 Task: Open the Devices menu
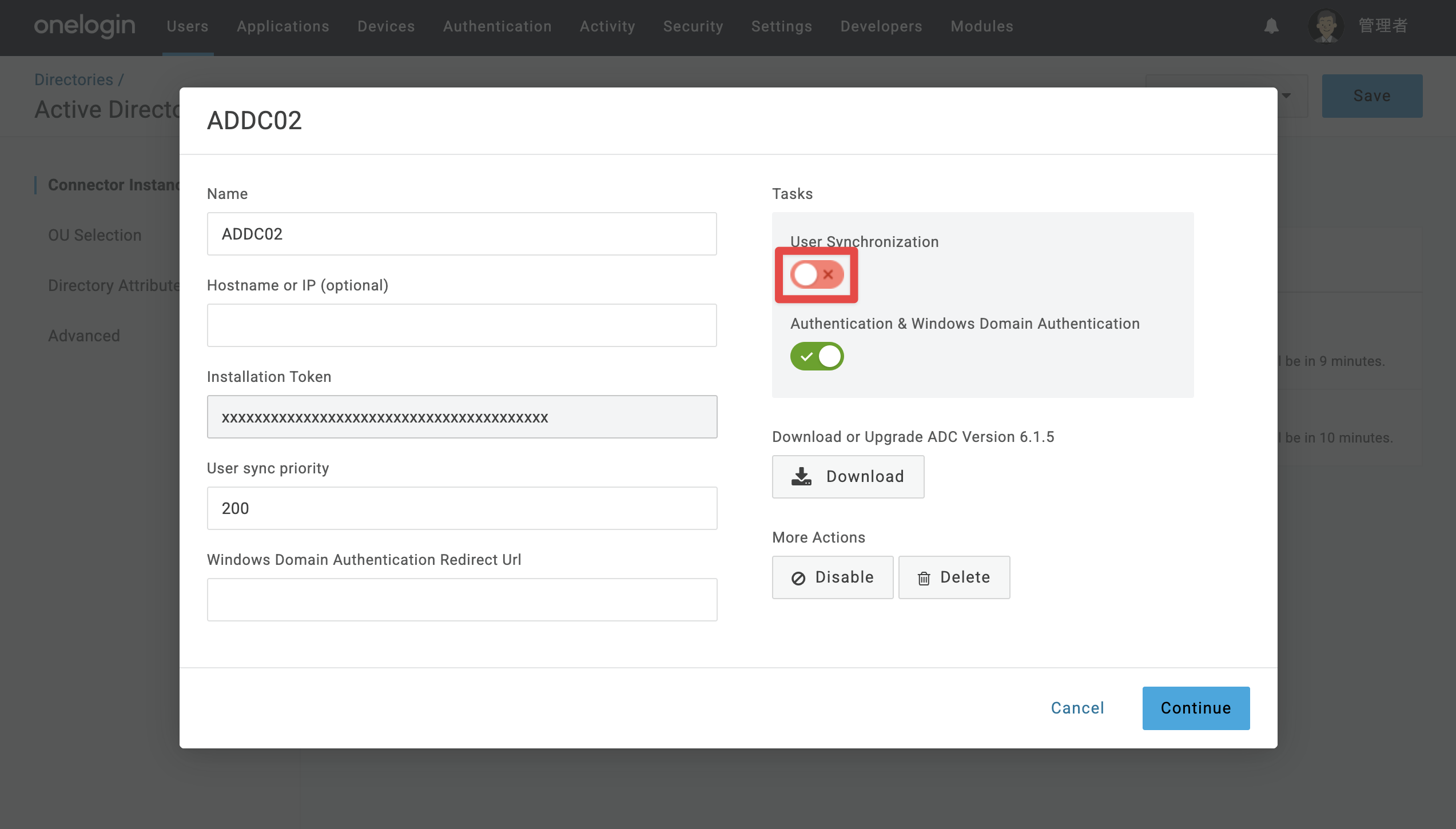(386, 26)
